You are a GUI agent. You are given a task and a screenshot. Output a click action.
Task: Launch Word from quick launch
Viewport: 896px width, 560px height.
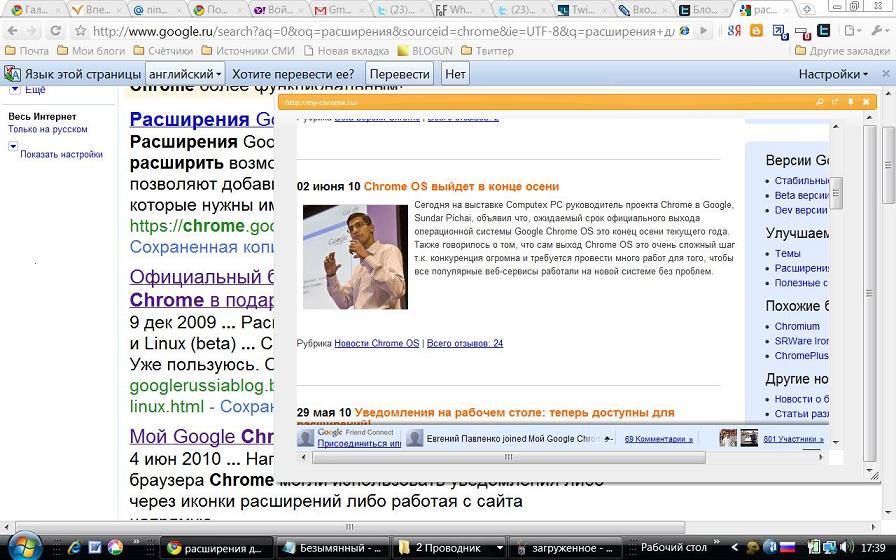[x=94, y=547]
